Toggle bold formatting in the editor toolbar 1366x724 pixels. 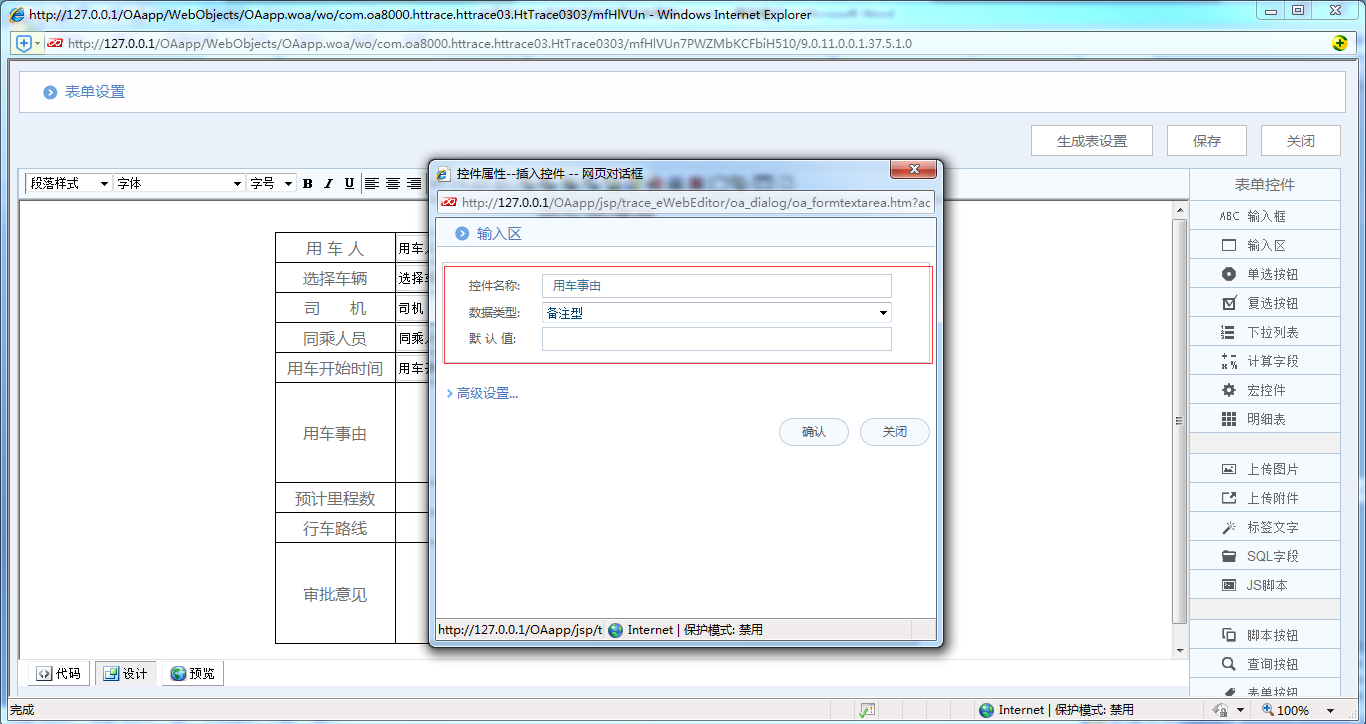[x=307, y=183]
